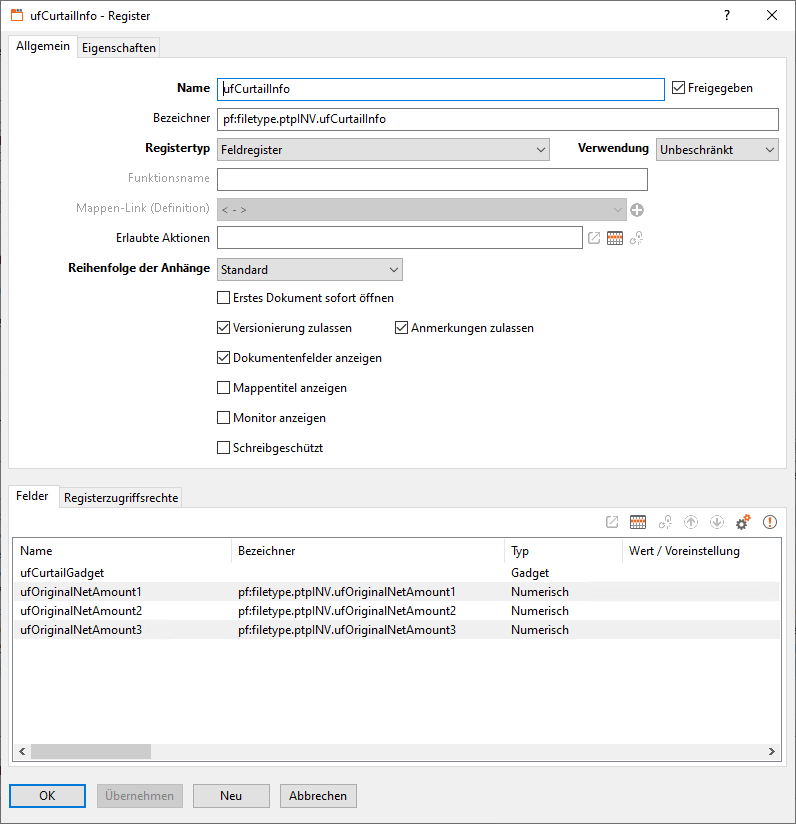Click the Name input field

pyautogui.click(x=441, y=89)
